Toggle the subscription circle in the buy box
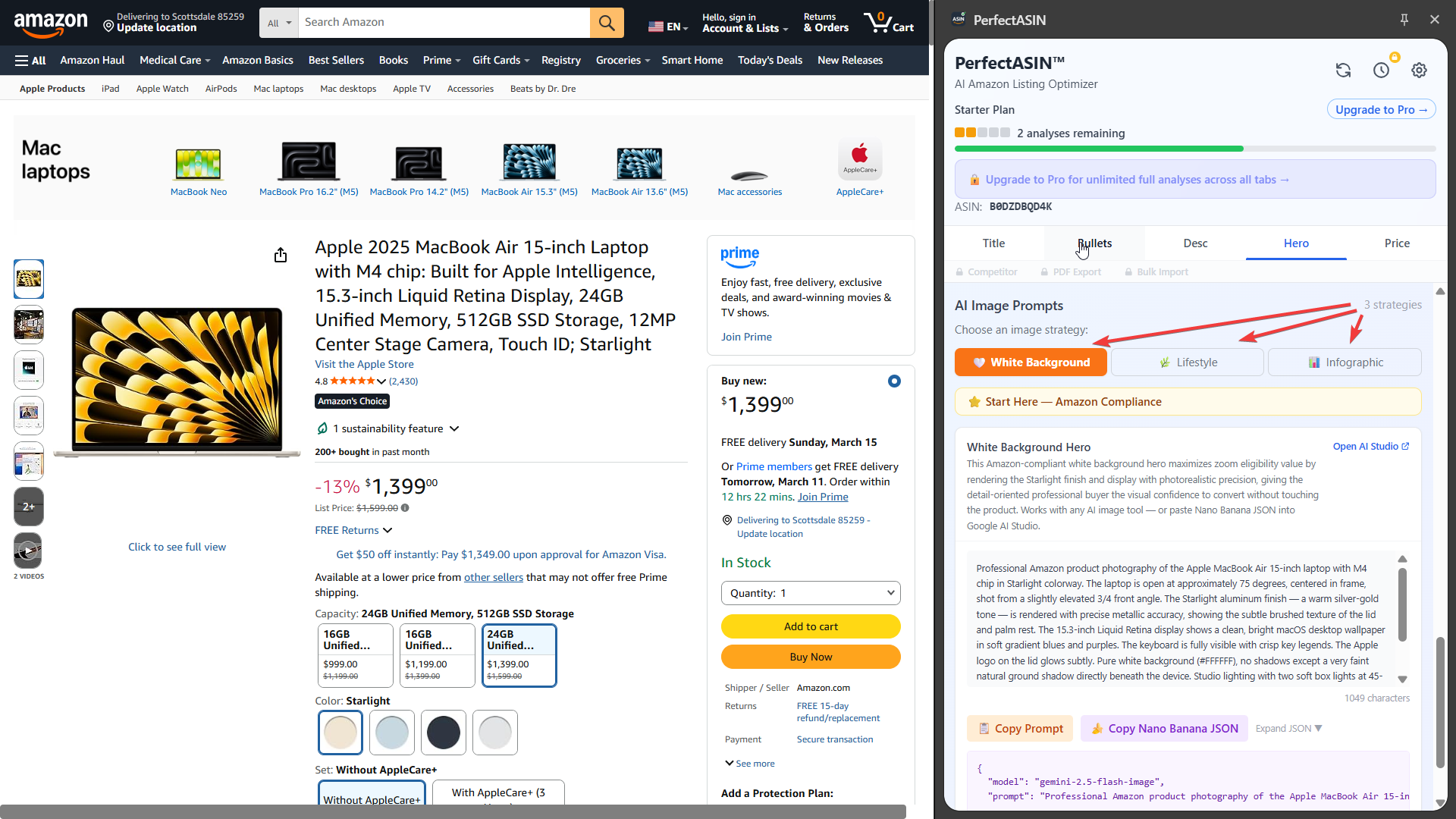This screenshot has width=1456, height=819. click(895, 381)
